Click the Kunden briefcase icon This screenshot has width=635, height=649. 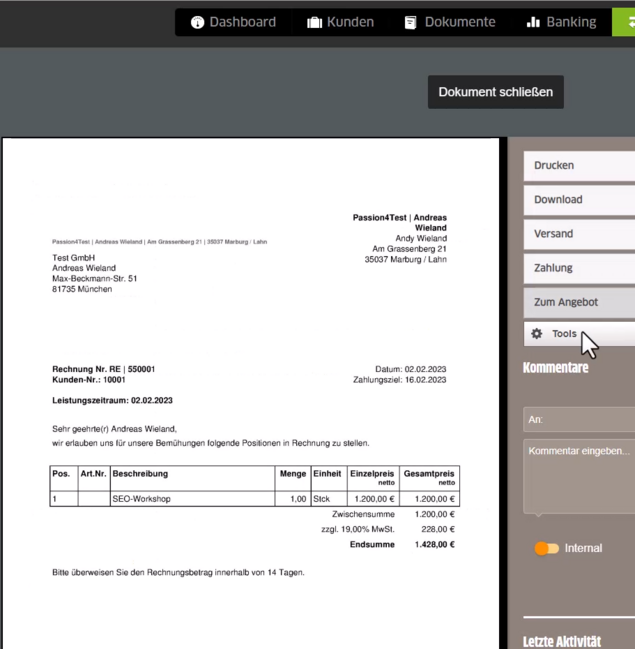tap(315, 22)
